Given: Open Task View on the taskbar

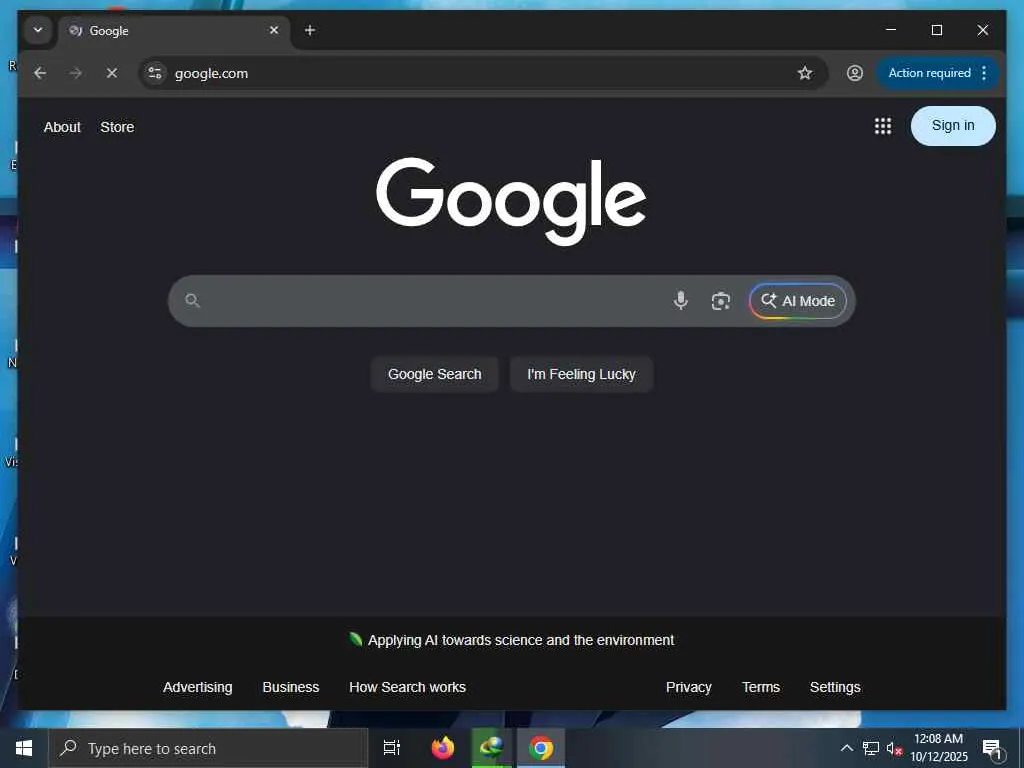Looking at the screenshot, I should coord(392,748).
